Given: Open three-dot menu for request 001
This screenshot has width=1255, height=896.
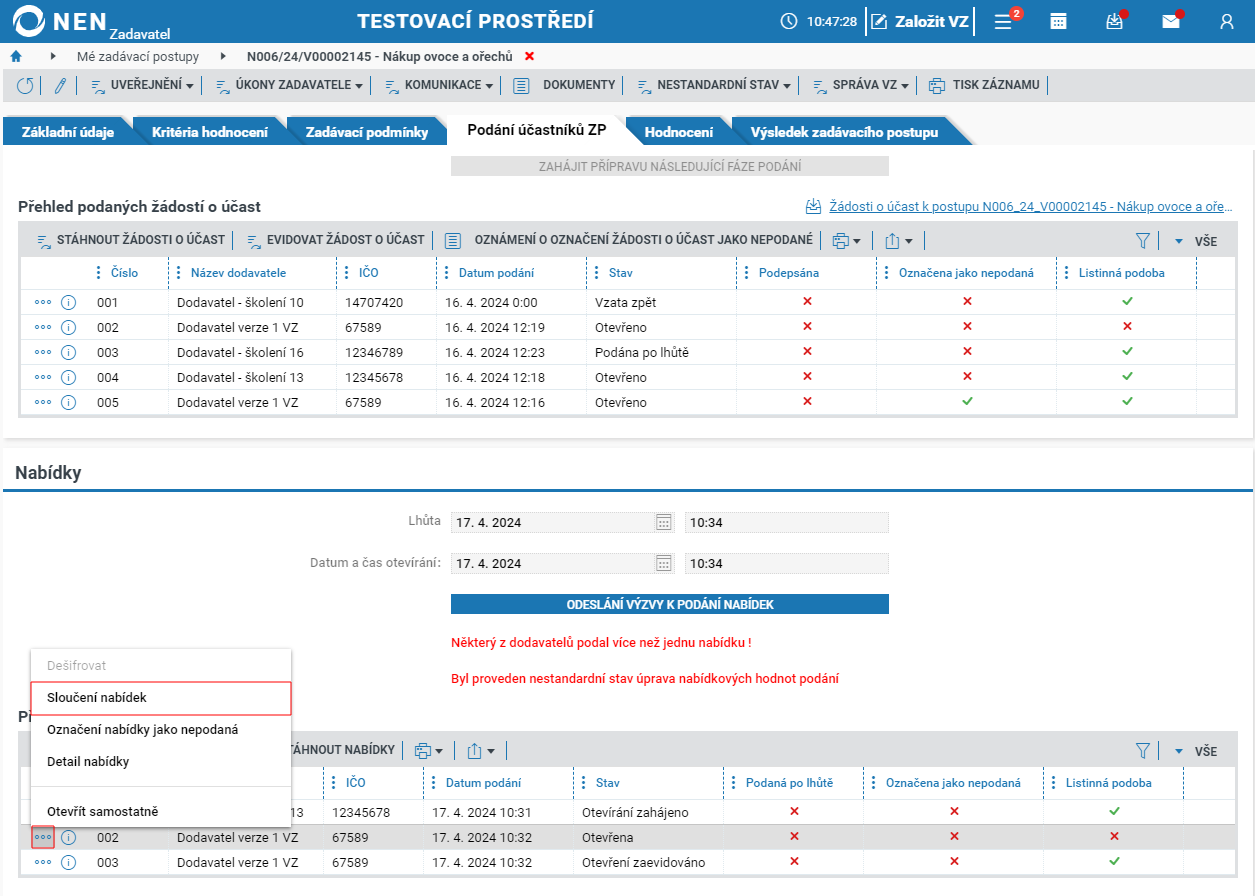Looking at the screenshot, I should (43, 302).
